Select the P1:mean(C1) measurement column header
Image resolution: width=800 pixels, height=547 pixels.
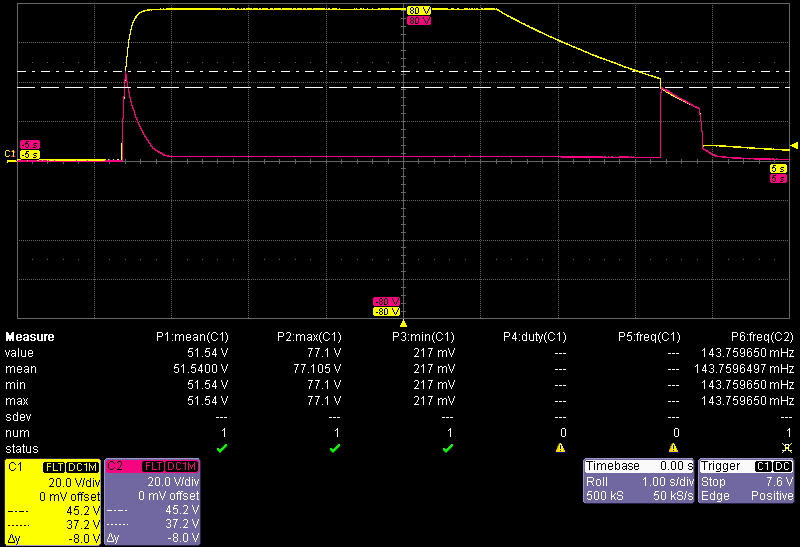pyautogui.click(x=192, y=337)
